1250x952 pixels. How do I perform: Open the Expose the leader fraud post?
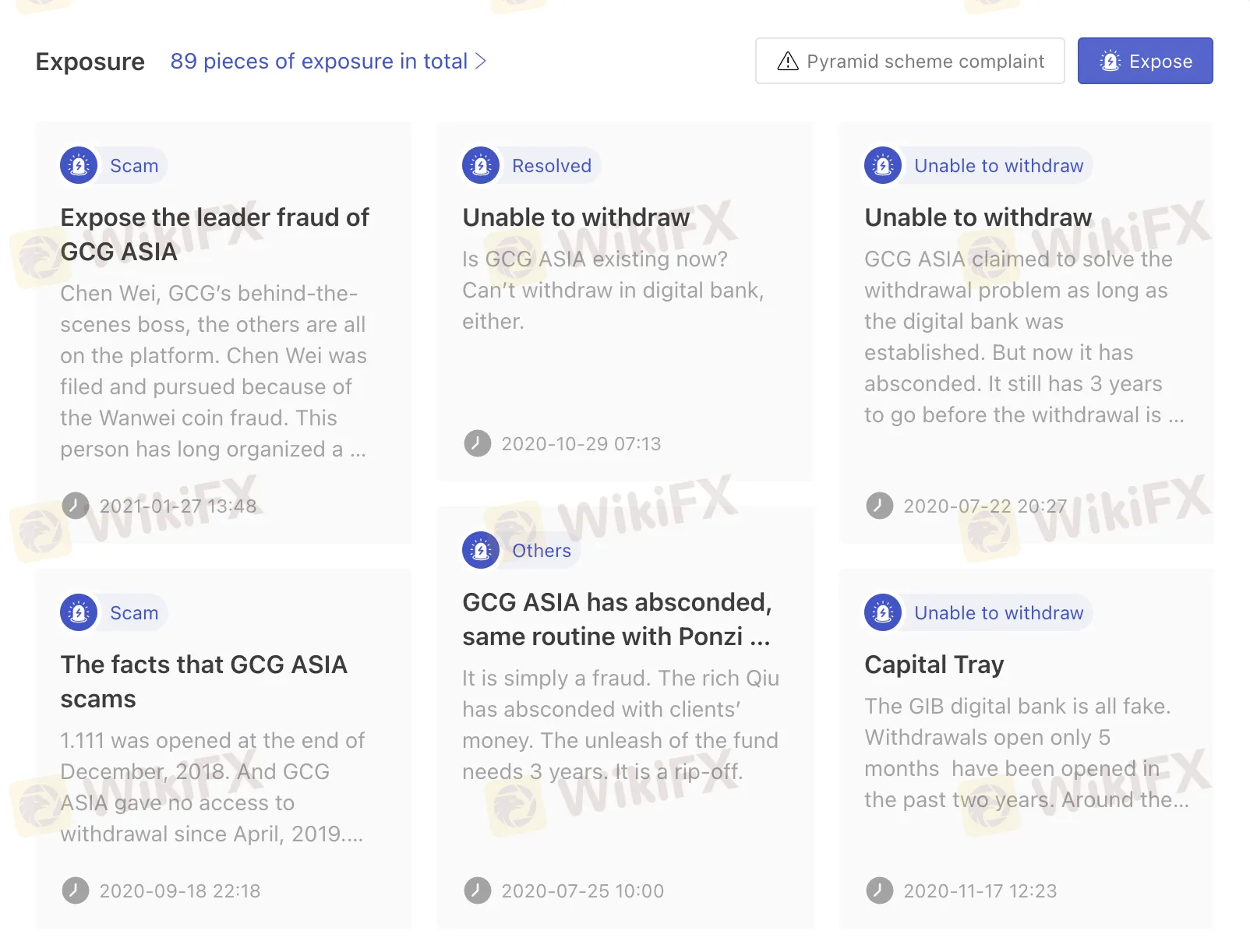tap(215, 234)
